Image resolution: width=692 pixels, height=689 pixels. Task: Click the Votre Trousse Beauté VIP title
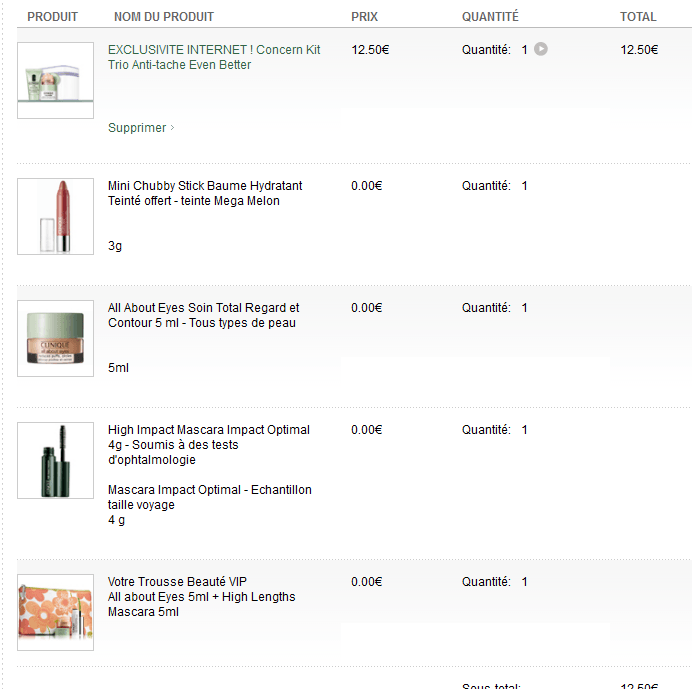point(177,582)
